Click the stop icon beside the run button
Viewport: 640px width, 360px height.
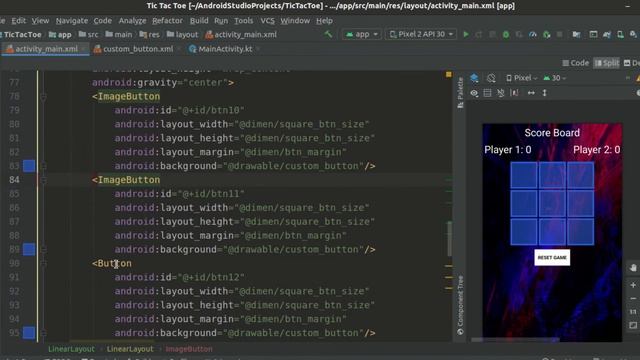[x=560, y=35]
